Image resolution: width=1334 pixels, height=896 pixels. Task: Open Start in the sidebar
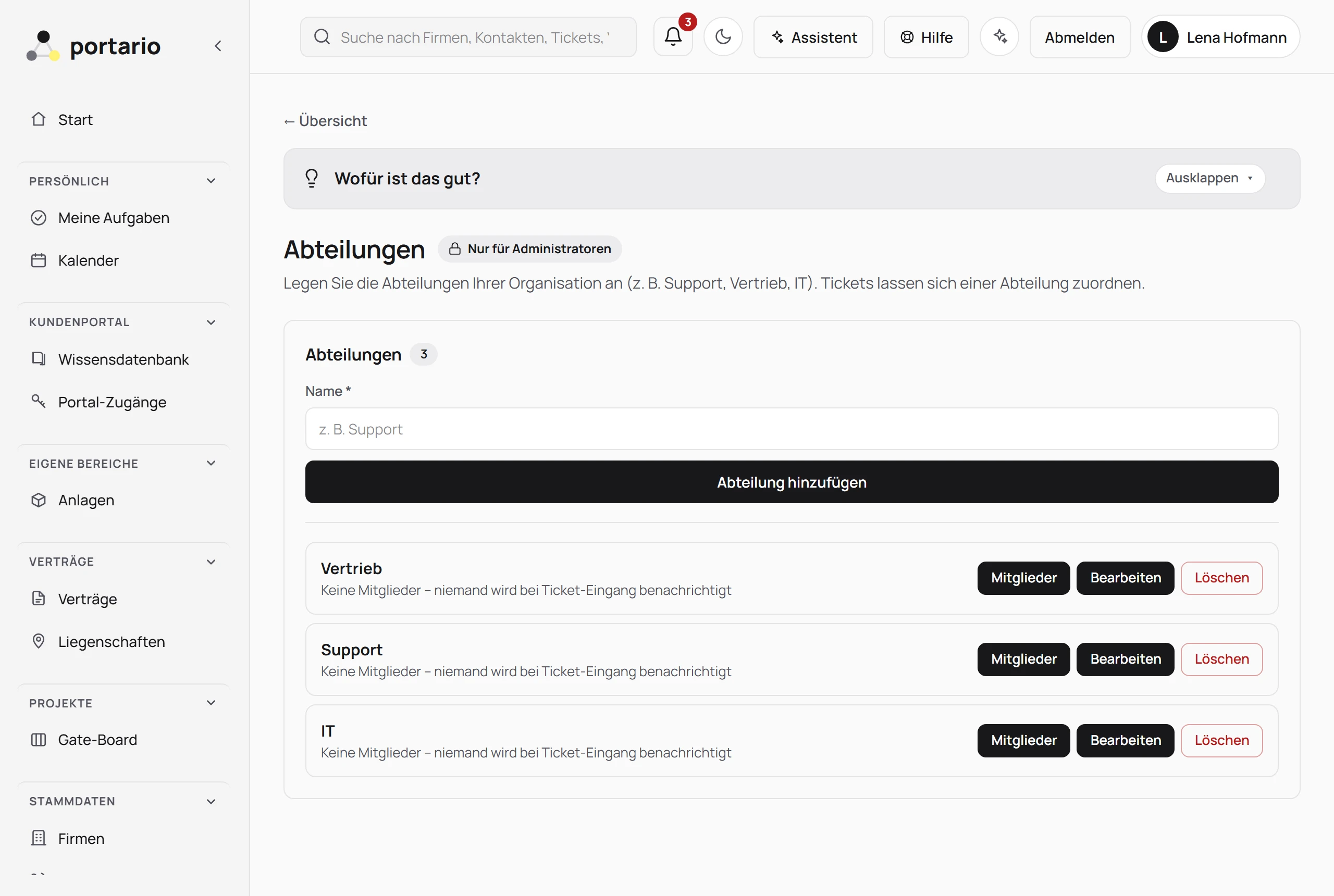click(123, 119)
